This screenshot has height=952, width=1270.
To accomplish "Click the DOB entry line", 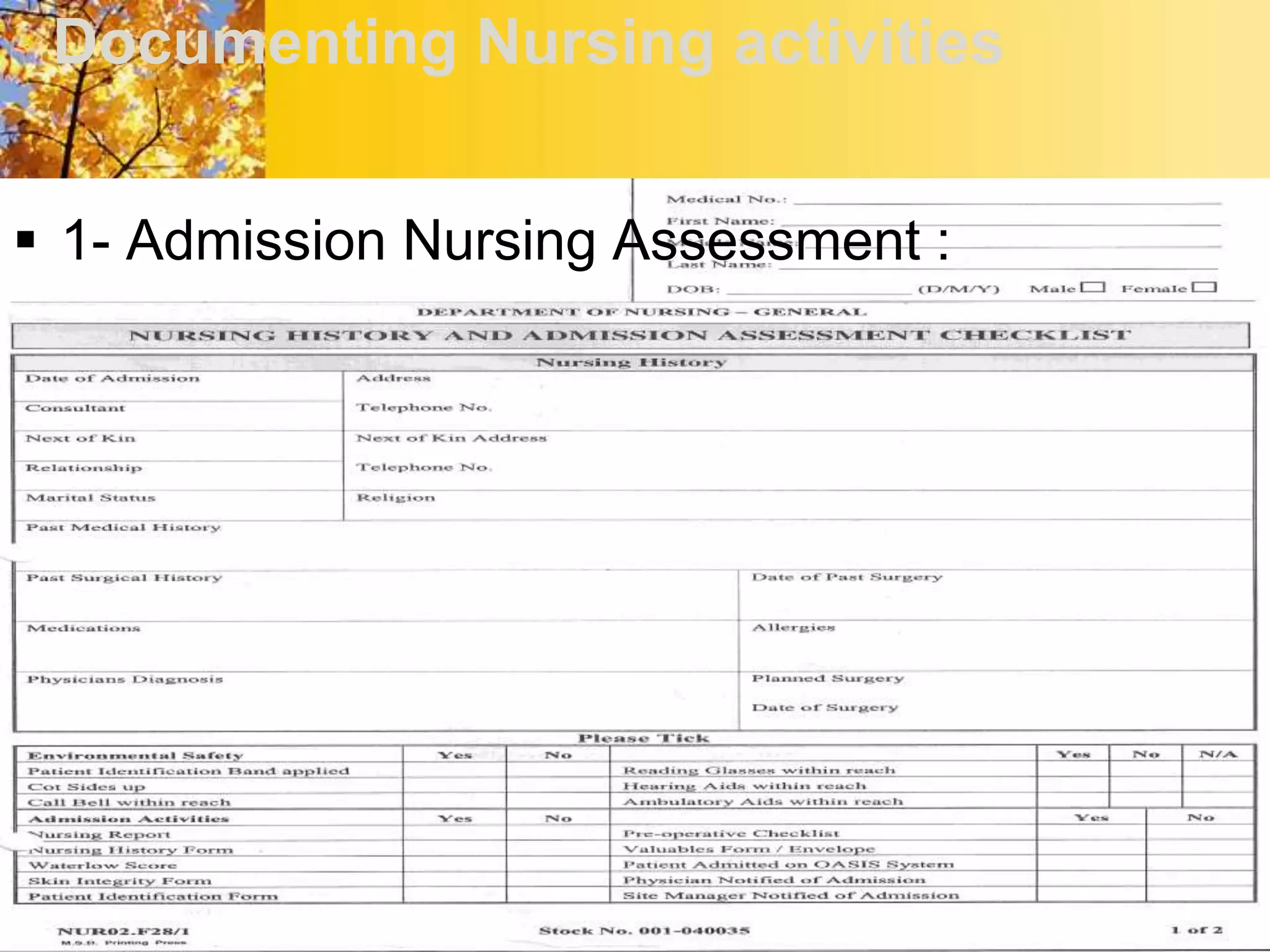I will pos(819,291).
